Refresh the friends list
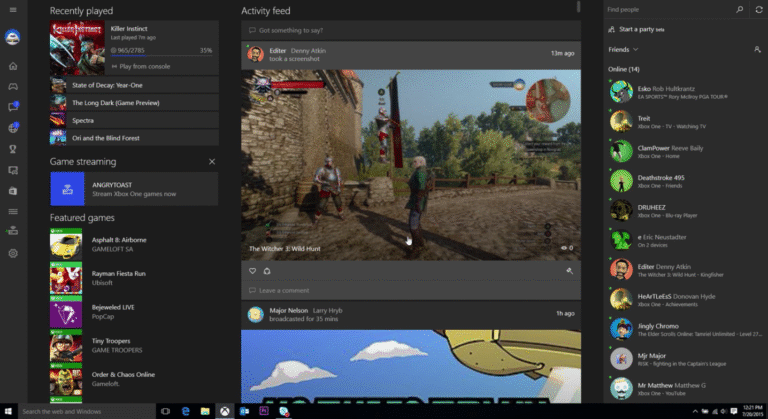The height and width of the screenshot is (419, 768). coord(759,9)
